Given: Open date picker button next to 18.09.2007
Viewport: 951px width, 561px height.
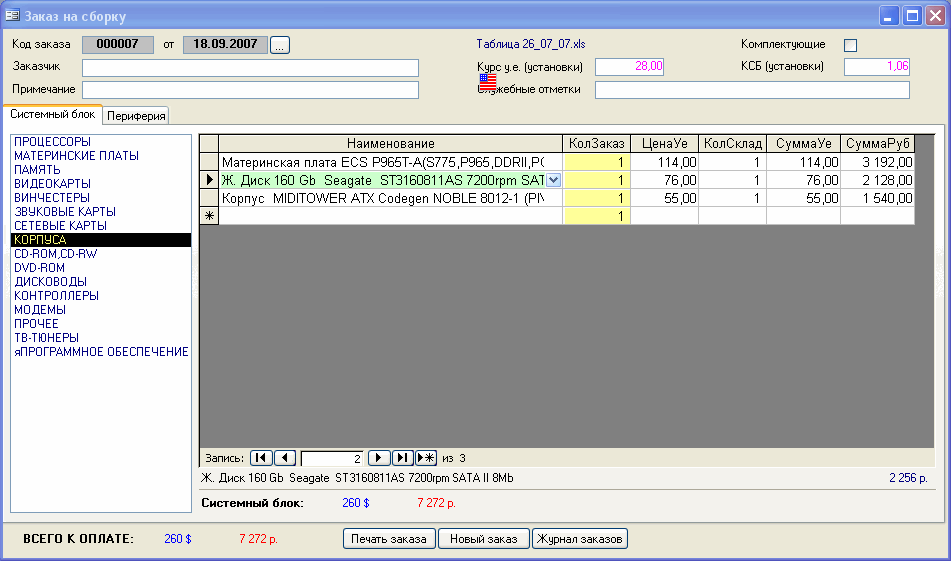Looking at the screenshot, I should 280,45.
